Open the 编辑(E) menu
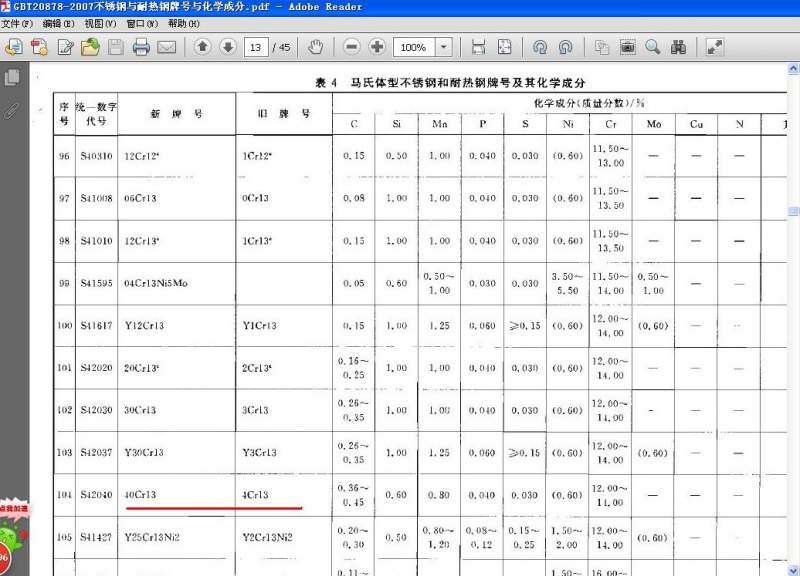The height and width of the screenshot is (576, 800). pyautogui.click(x=58, y=23)
